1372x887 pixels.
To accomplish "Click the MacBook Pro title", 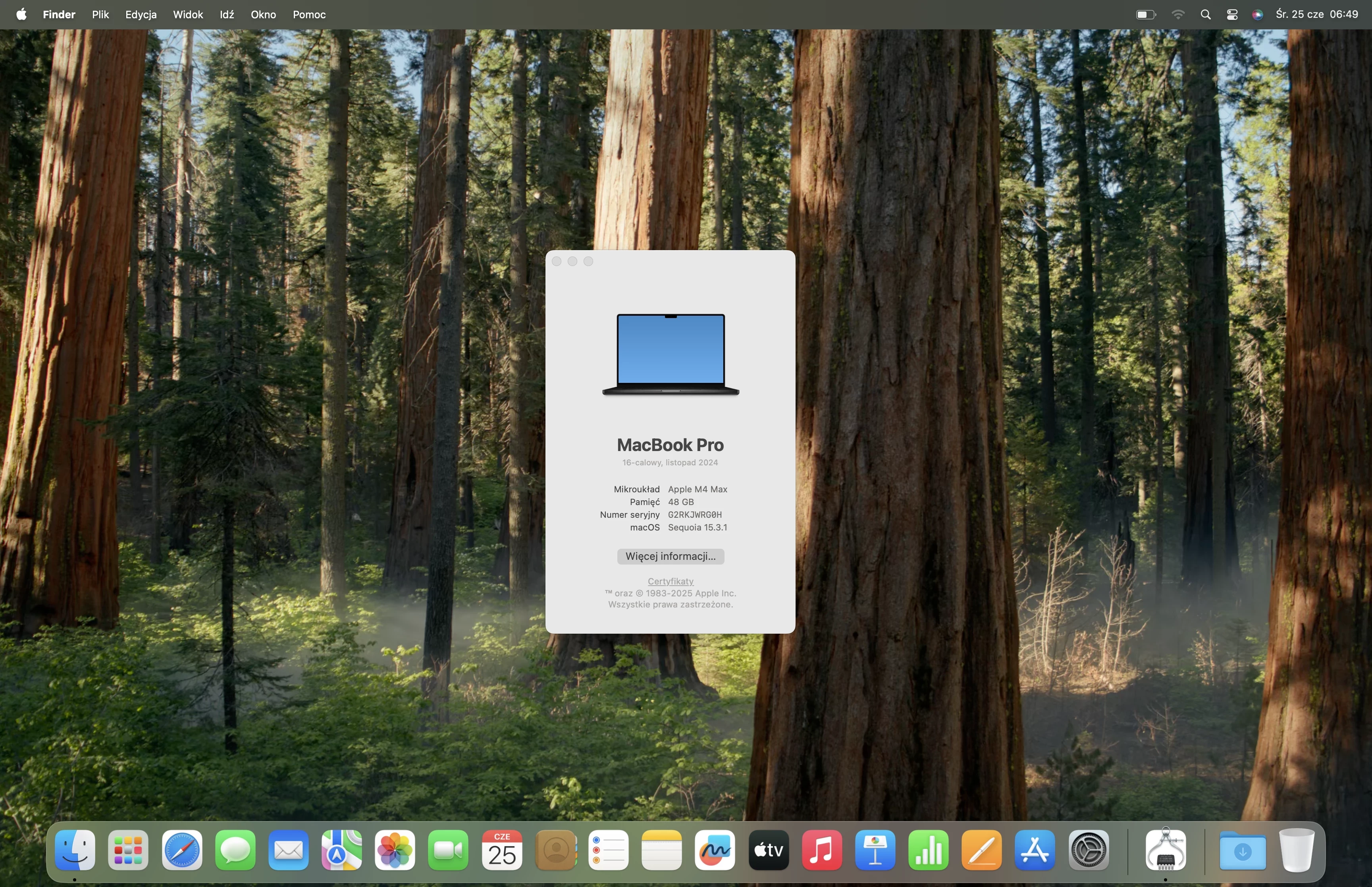I will (x=670, y=445).
